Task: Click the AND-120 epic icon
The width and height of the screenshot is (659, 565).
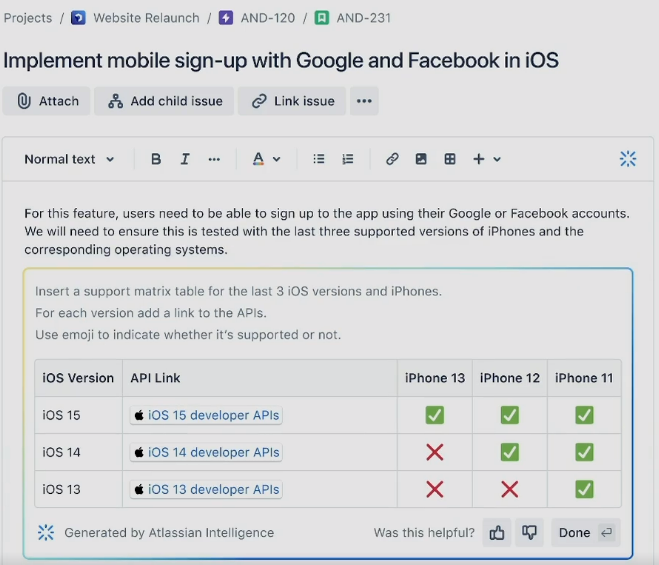Action: pyautogui.click(x=226, y=18)
